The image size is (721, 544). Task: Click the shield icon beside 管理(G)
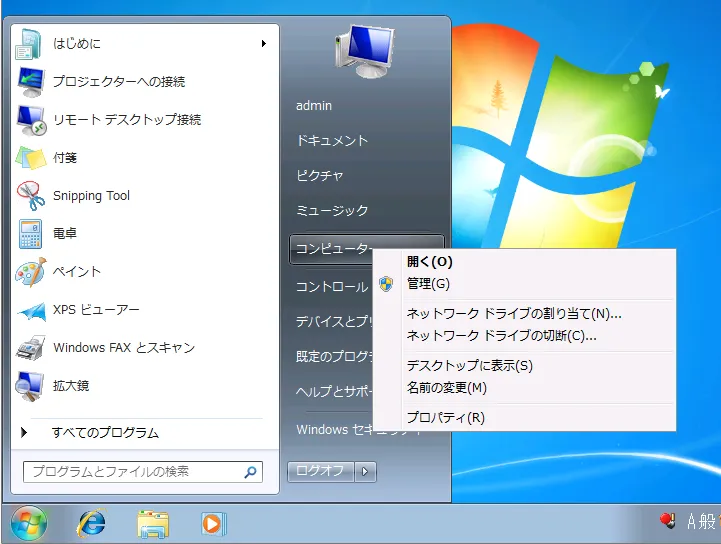click(386, 284)
